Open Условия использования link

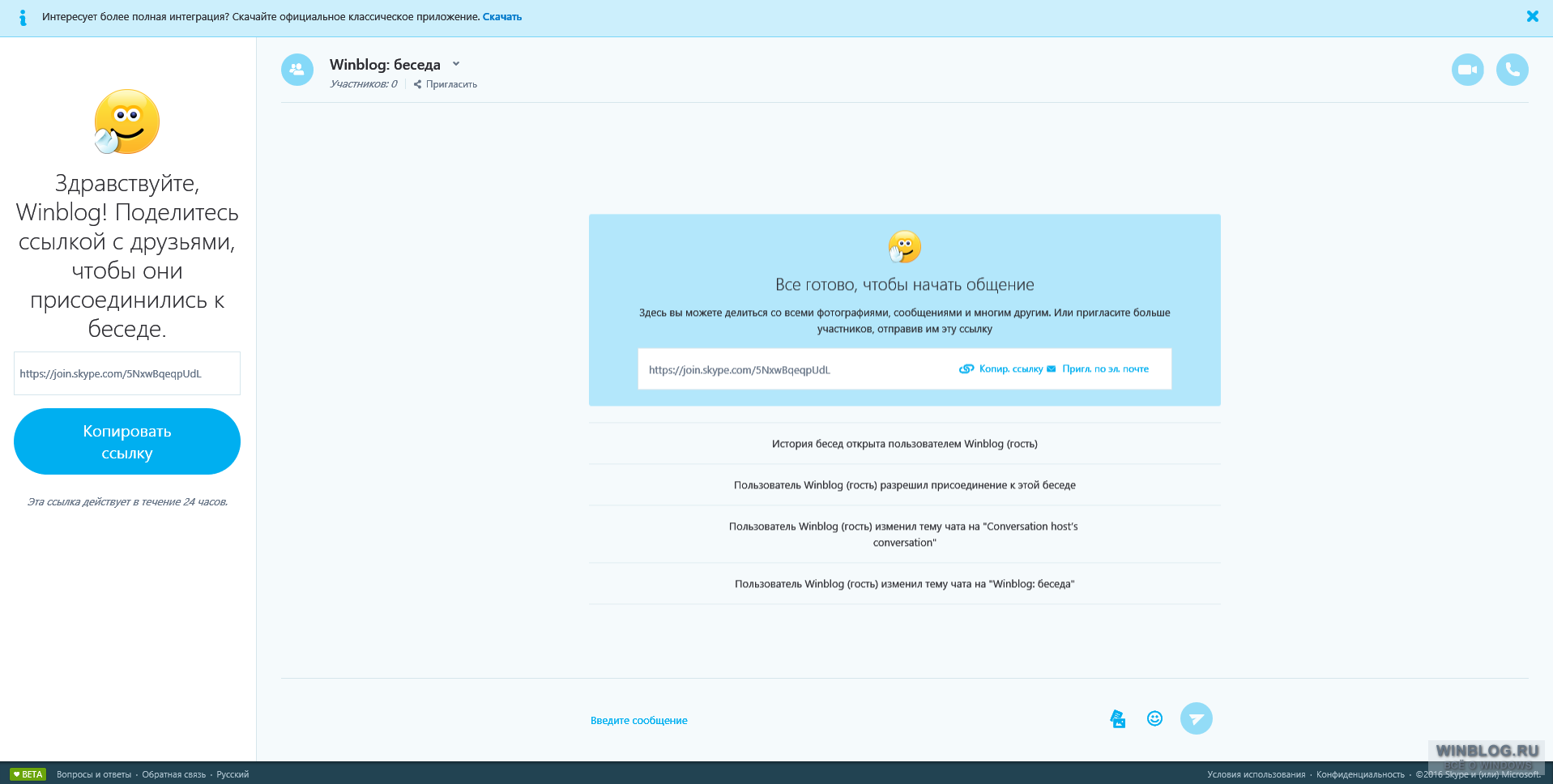click(1256, 774)
